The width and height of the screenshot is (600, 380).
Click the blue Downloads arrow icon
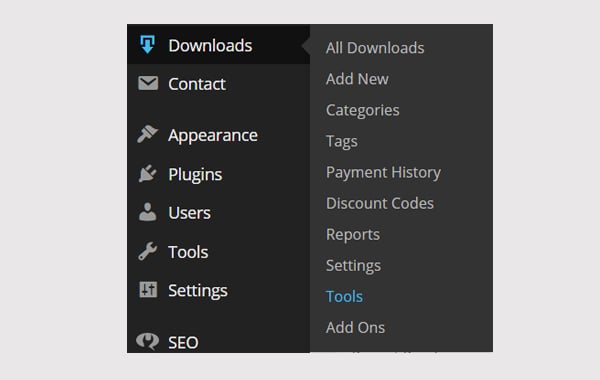147,44
